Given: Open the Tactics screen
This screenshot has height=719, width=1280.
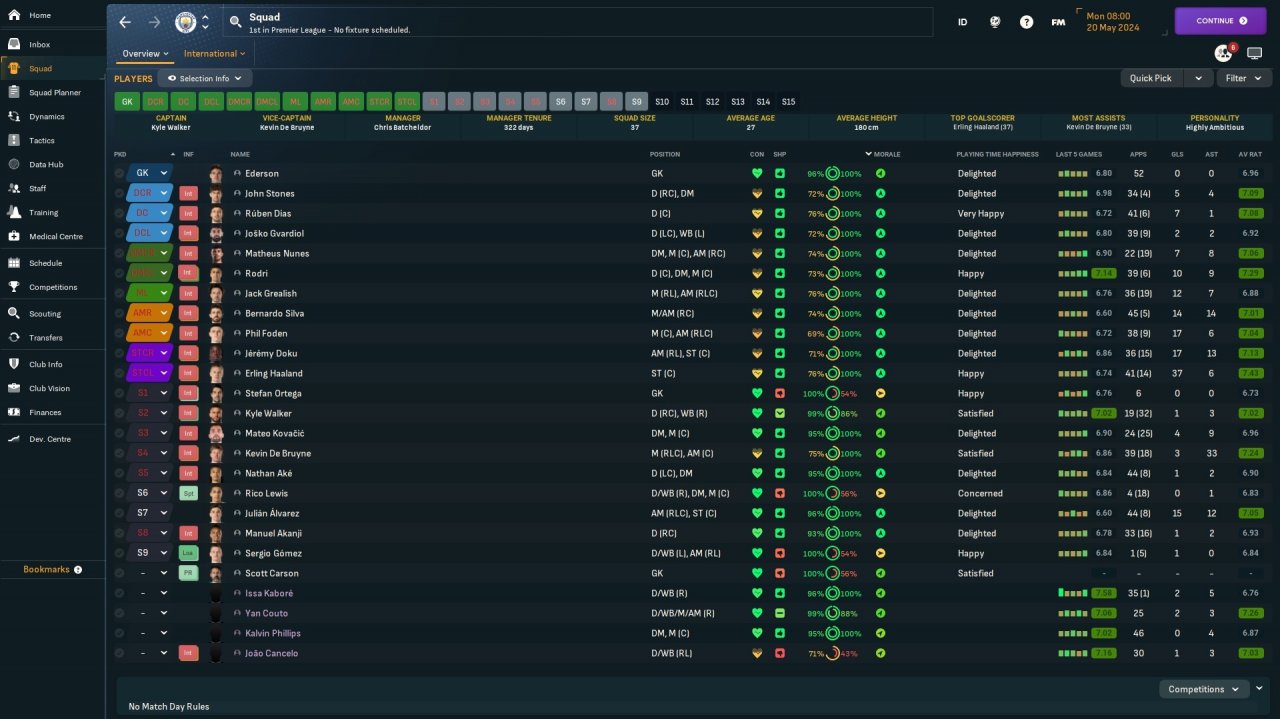Looking at the screenshot, I should tap(42, 141).
